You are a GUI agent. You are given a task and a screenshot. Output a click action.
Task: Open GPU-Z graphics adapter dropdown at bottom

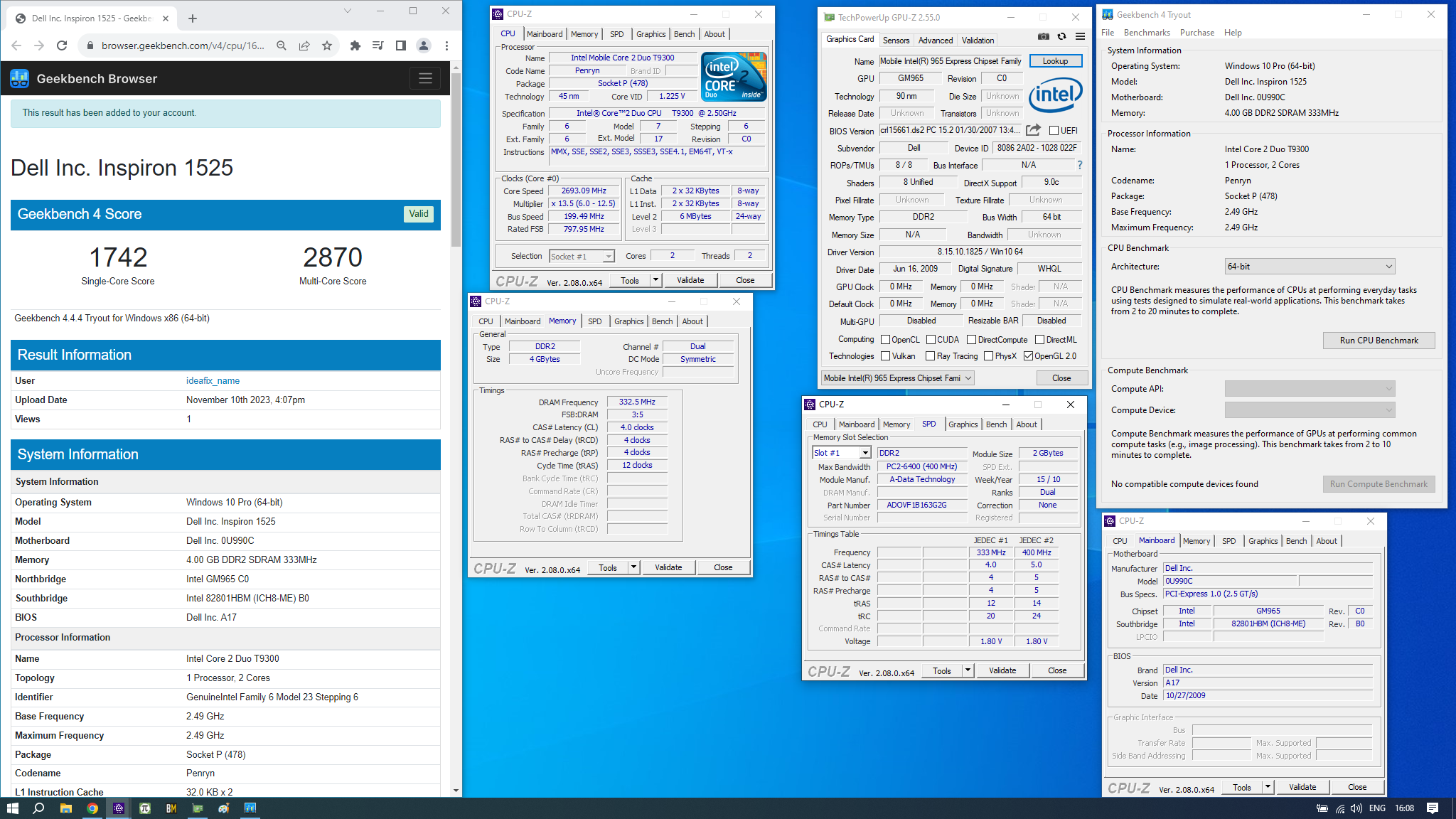pyautogui.click(x=898, y=378)
